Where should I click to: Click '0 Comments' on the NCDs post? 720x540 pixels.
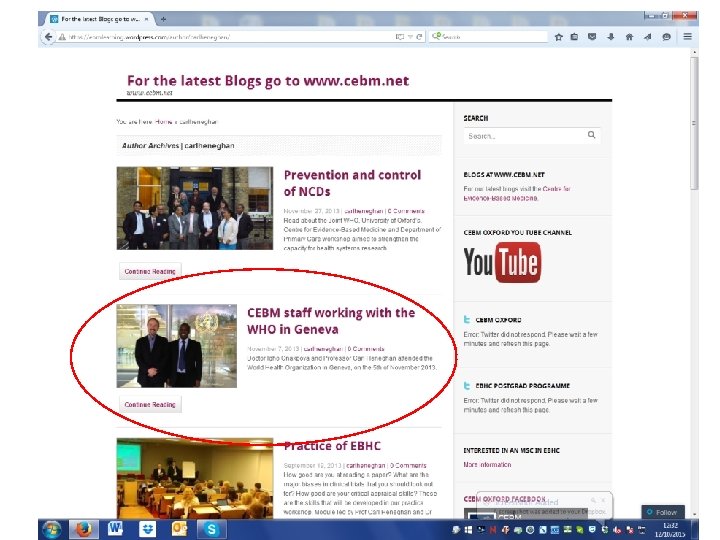coord(406,211)
